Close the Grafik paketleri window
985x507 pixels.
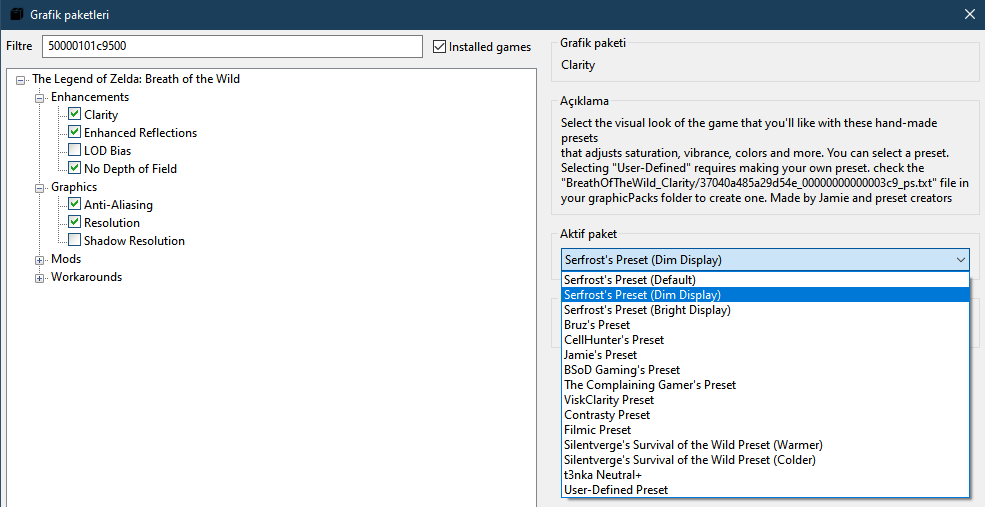click(x=970, y=14)
